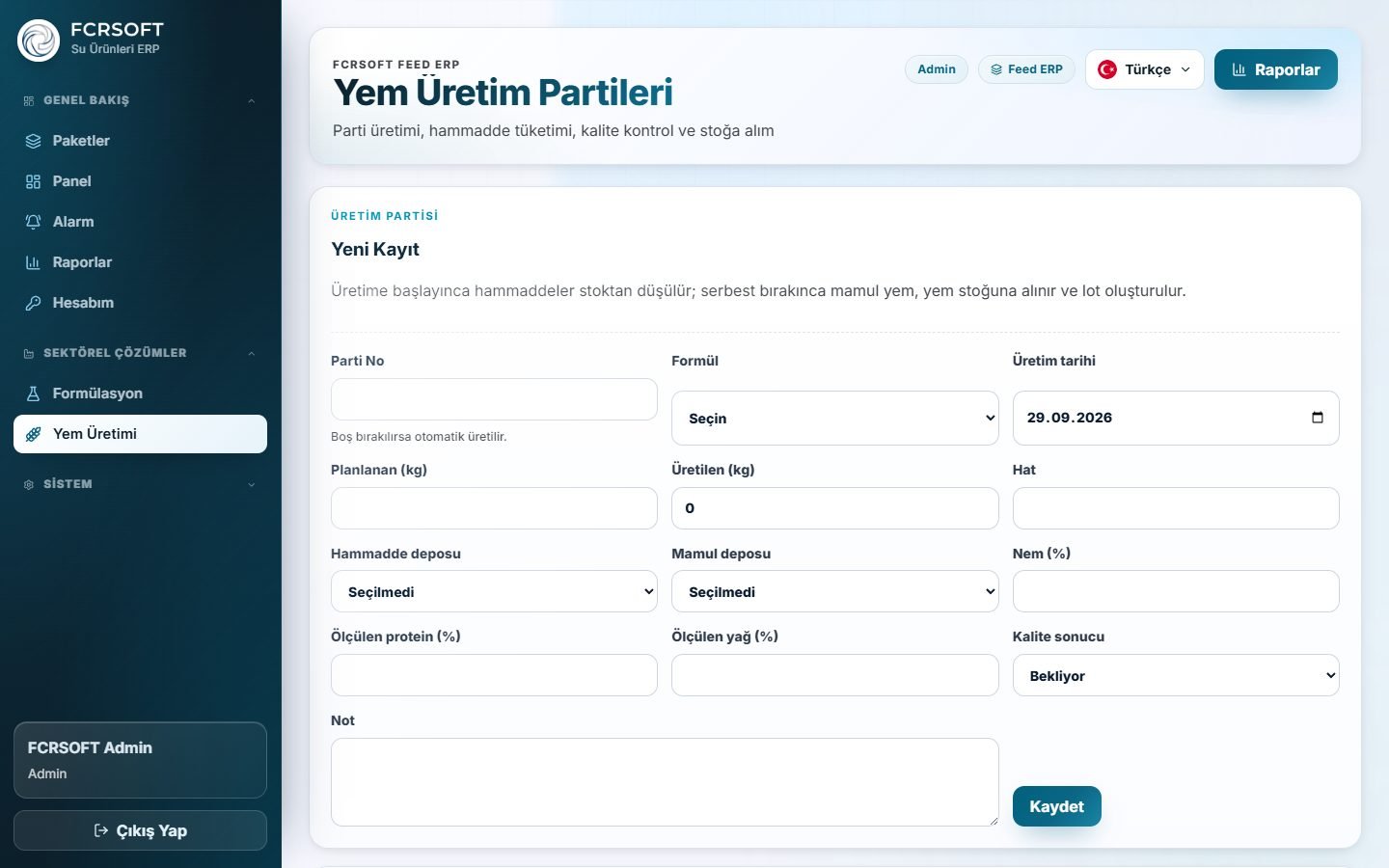The height and width of the screenshot is (868, 1389).
Task: Expand the Sistem section
Action: pos(251,484)
